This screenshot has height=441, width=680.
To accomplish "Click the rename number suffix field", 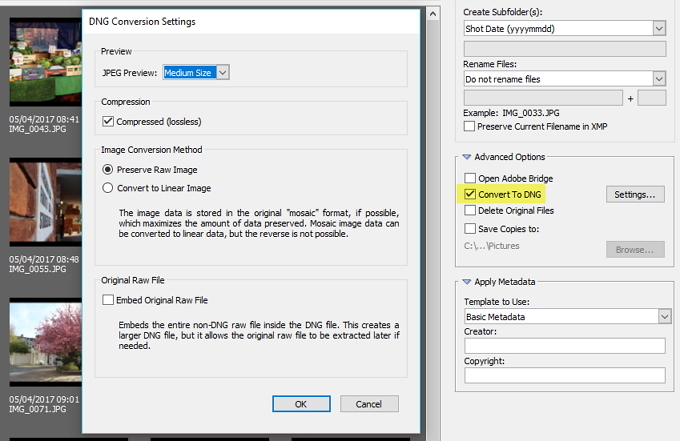I will coord(652,98).
